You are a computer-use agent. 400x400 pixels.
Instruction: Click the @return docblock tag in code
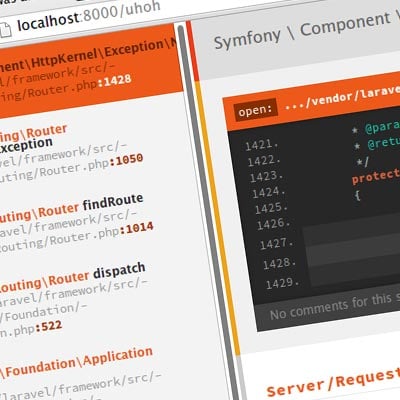384,143
